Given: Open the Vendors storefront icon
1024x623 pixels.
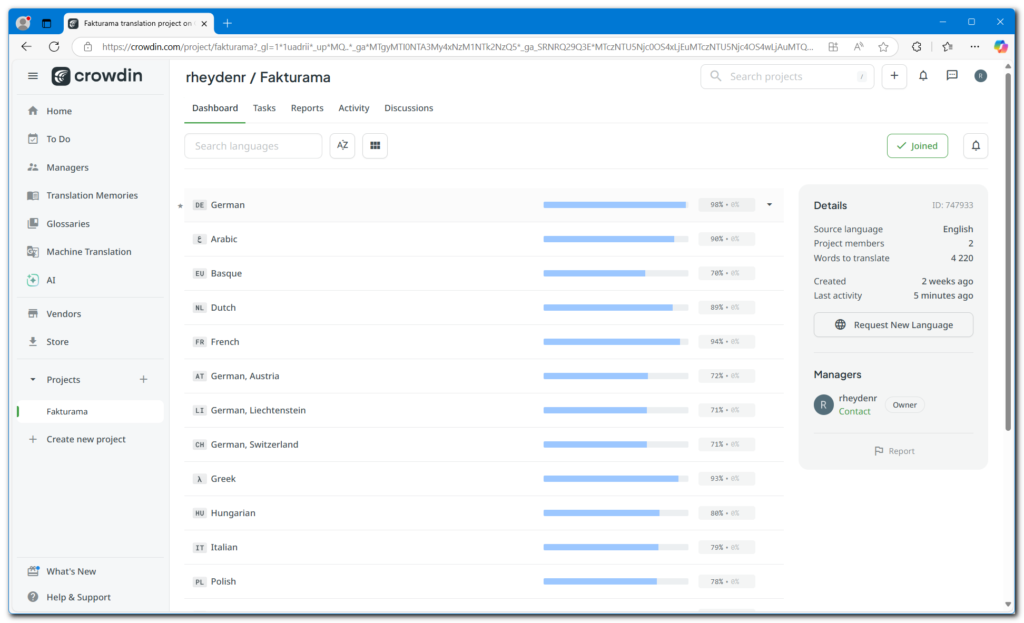Looking at the screenshot, I should click(x=33, y=313).
